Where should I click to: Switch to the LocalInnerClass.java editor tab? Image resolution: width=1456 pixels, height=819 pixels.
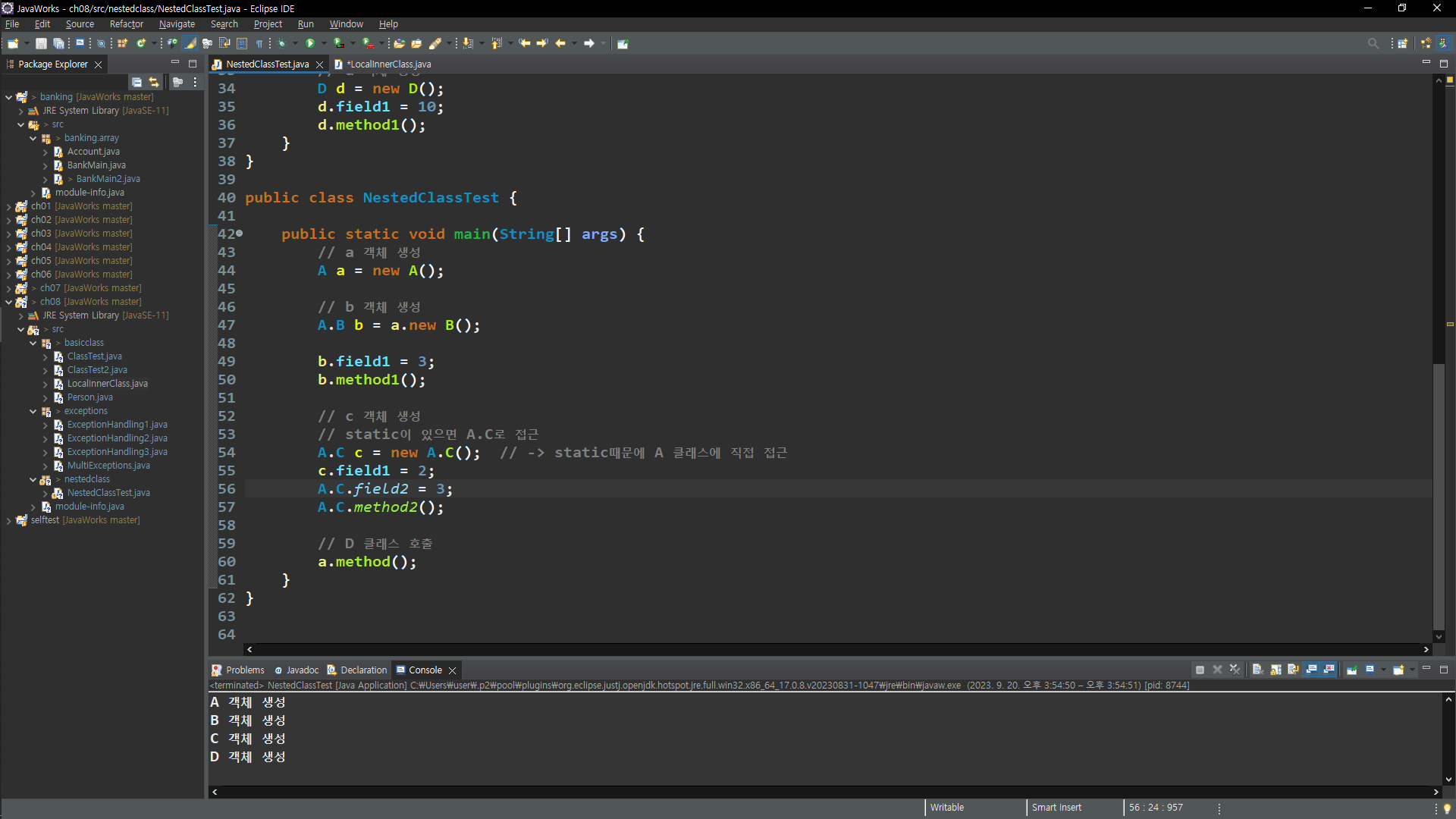click(x=390, y=64)
